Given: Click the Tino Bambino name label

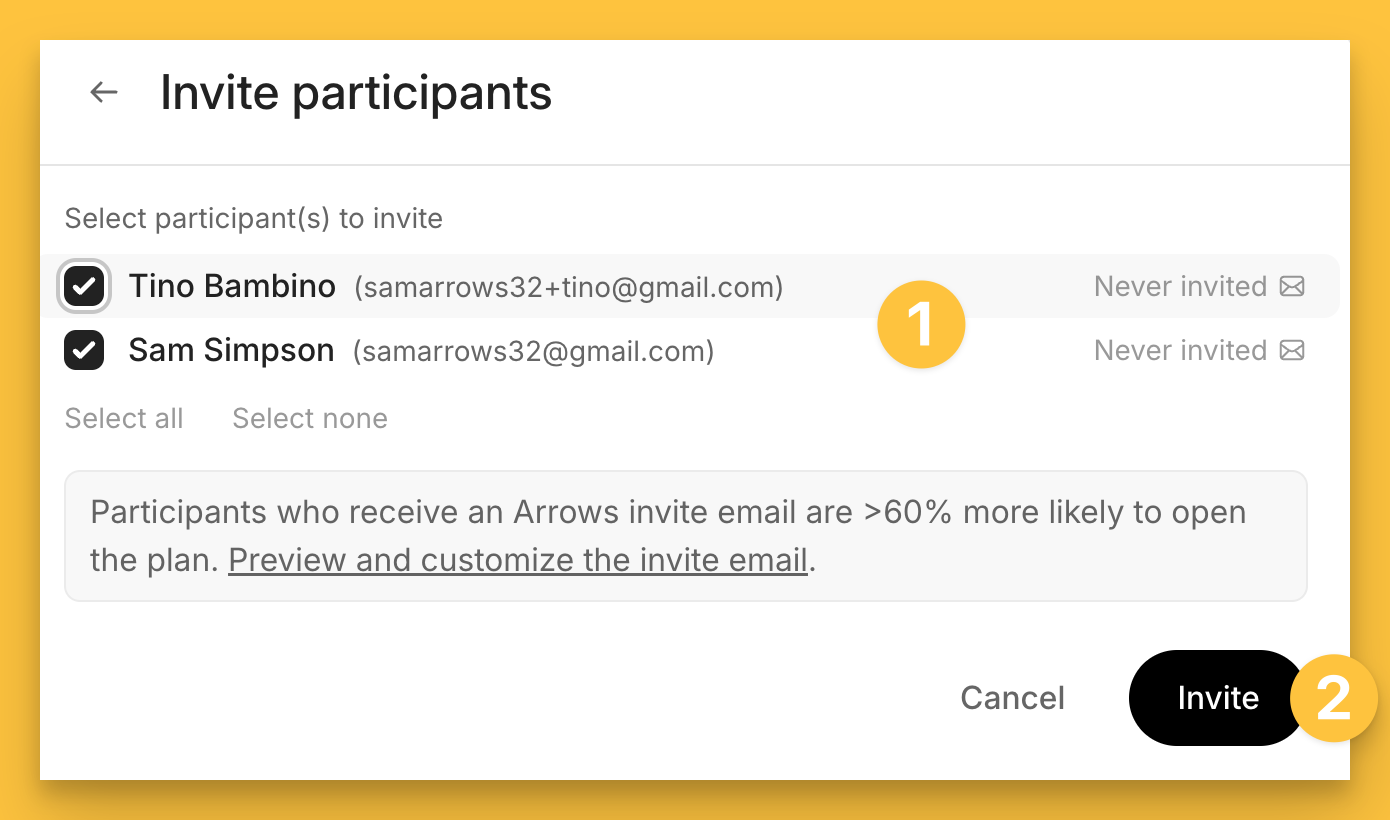Looking at the screenshot, I should pyautogui.click(x=232, y=287).
